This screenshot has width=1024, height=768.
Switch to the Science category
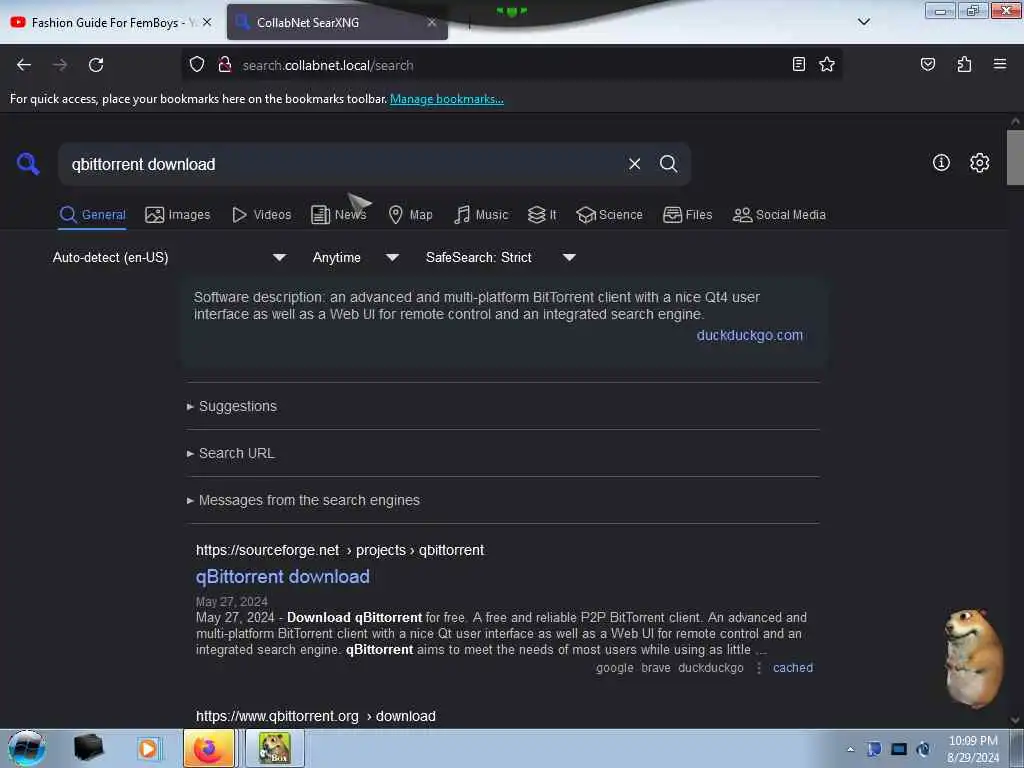pos(609,215)
